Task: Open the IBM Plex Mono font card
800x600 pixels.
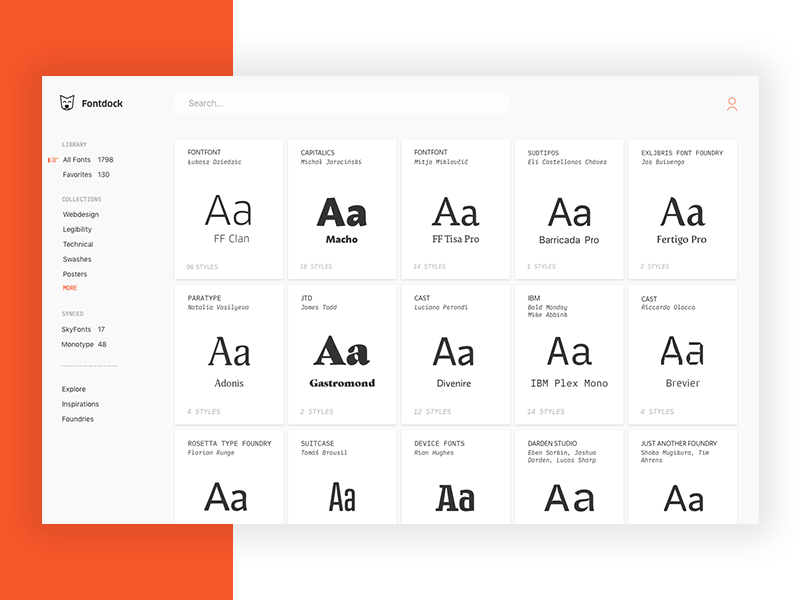Action: 569,355
